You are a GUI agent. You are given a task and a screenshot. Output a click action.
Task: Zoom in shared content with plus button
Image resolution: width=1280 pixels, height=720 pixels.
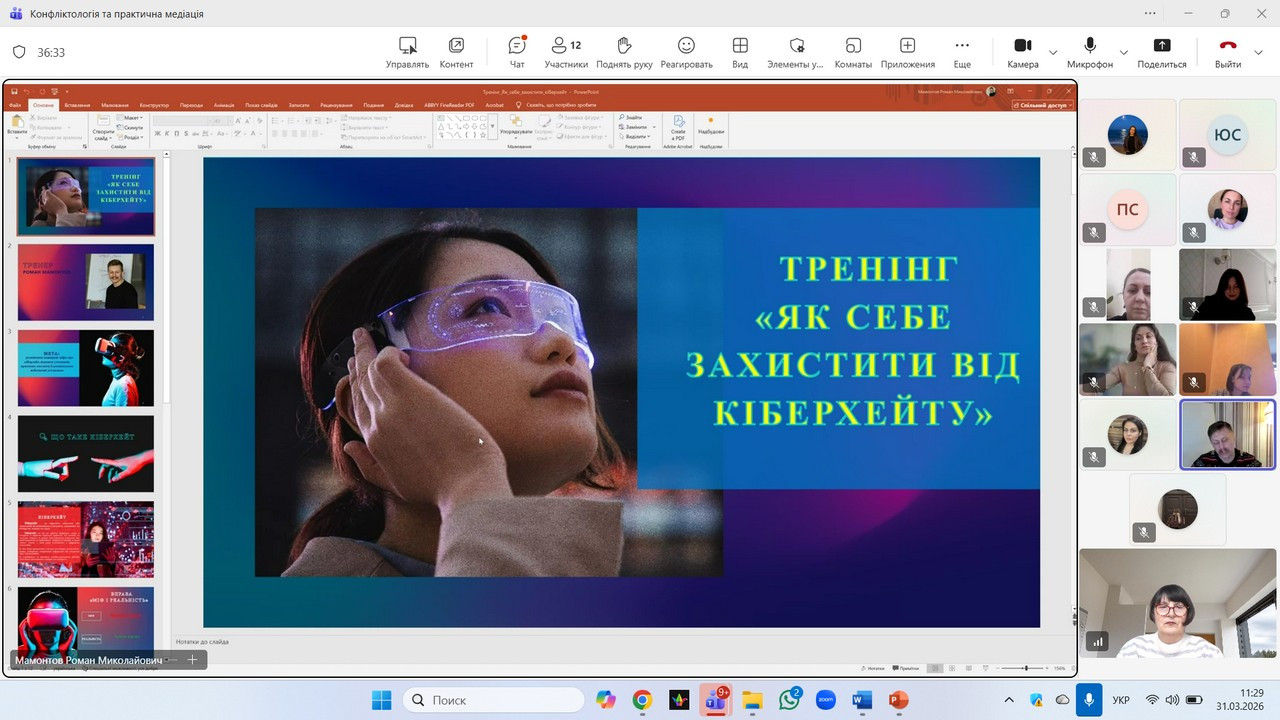click(193, 660)
